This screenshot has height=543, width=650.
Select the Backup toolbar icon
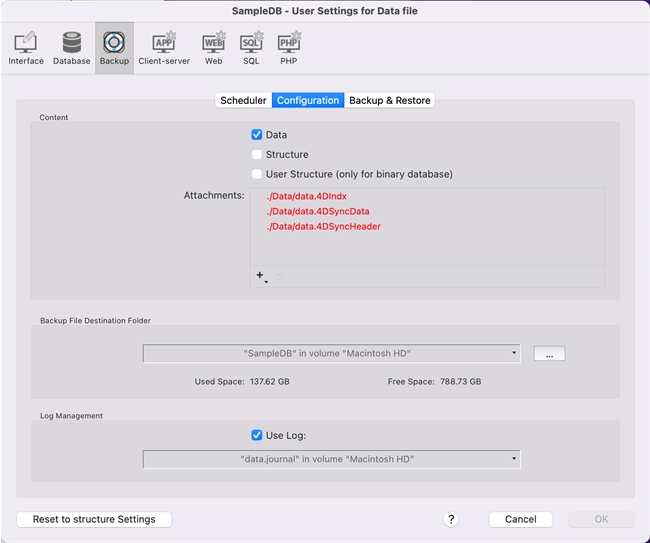click(x=114, y=48)
